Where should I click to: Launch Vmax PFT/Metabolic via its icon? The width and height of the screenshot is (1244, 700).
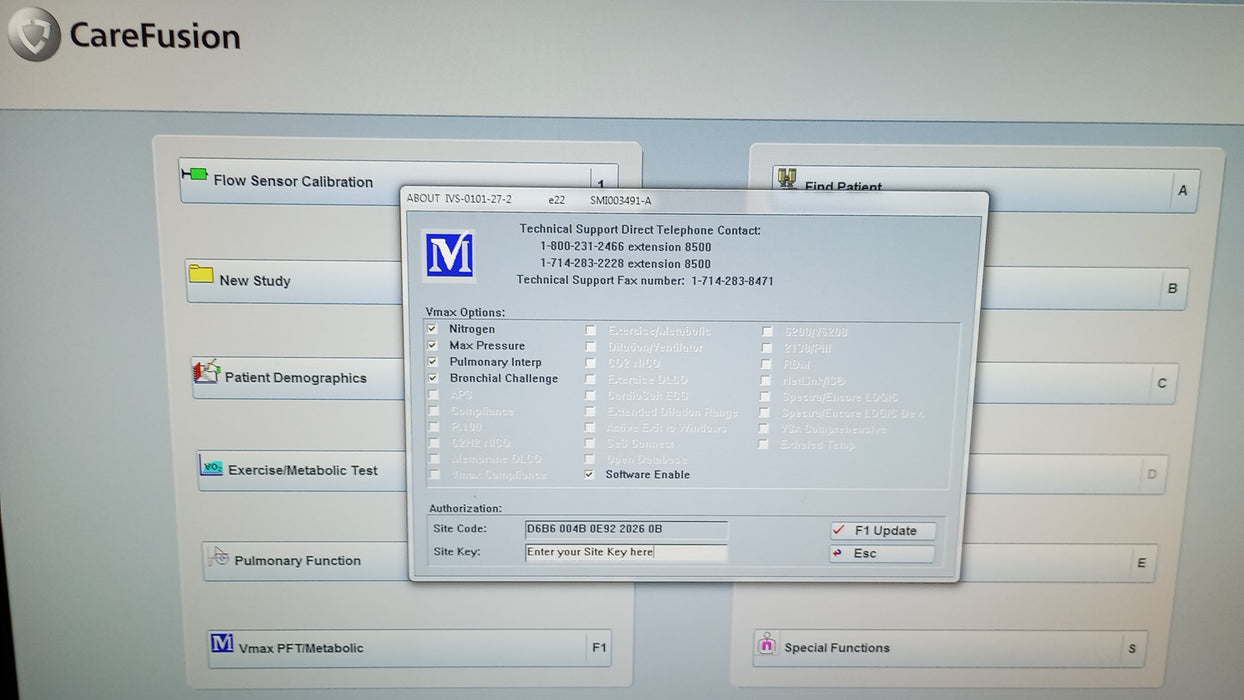click(x=222, y=643)
